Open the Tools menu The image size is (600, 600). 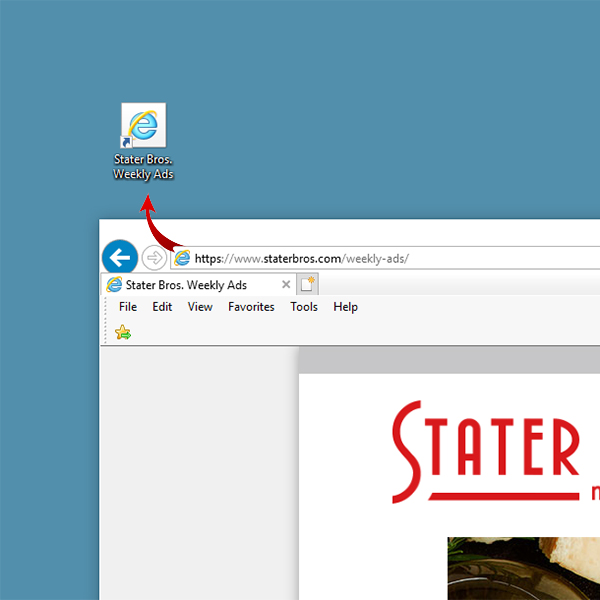tap(304, 307)
